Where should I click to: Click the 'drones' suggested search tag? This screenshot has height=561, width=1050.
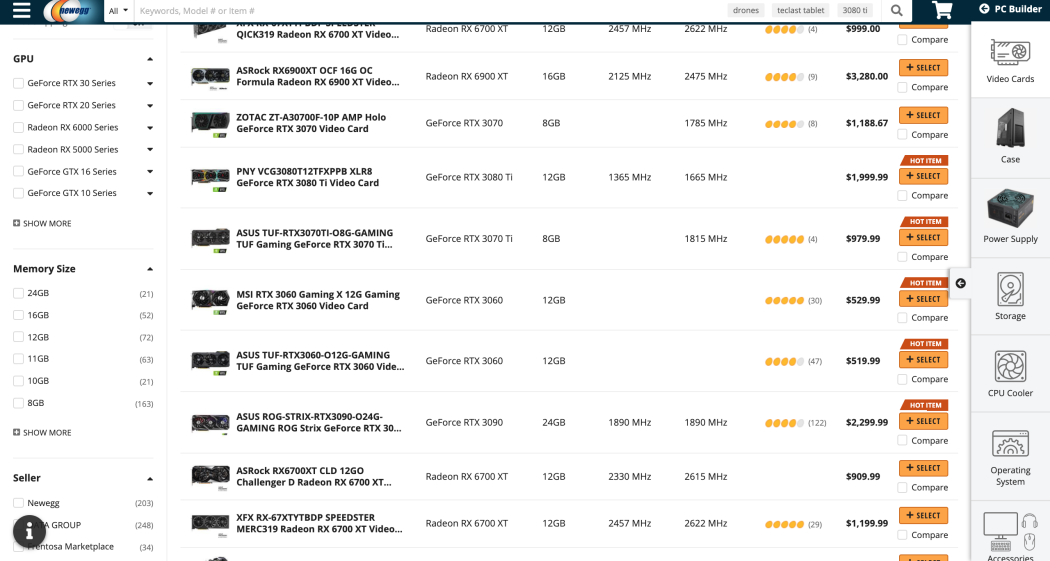pyautogui.click(x=746, y=10)
